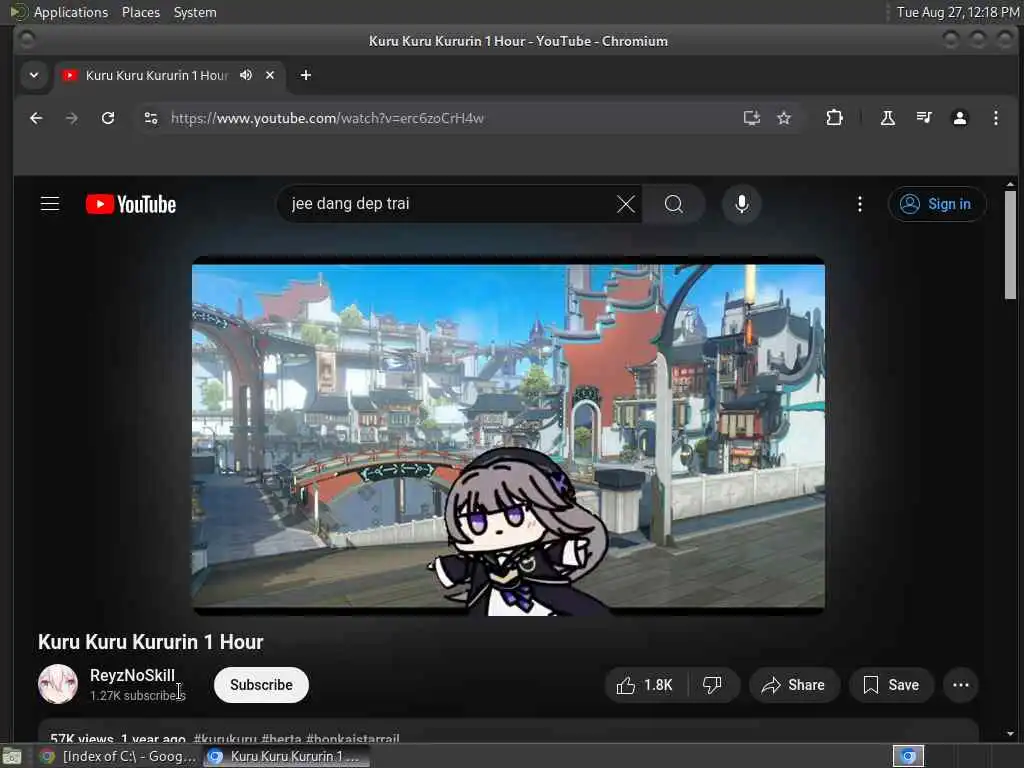The image size is (1024, 768).
Task: Share the video
Action: pyautogui.click(x=793, y=685)
